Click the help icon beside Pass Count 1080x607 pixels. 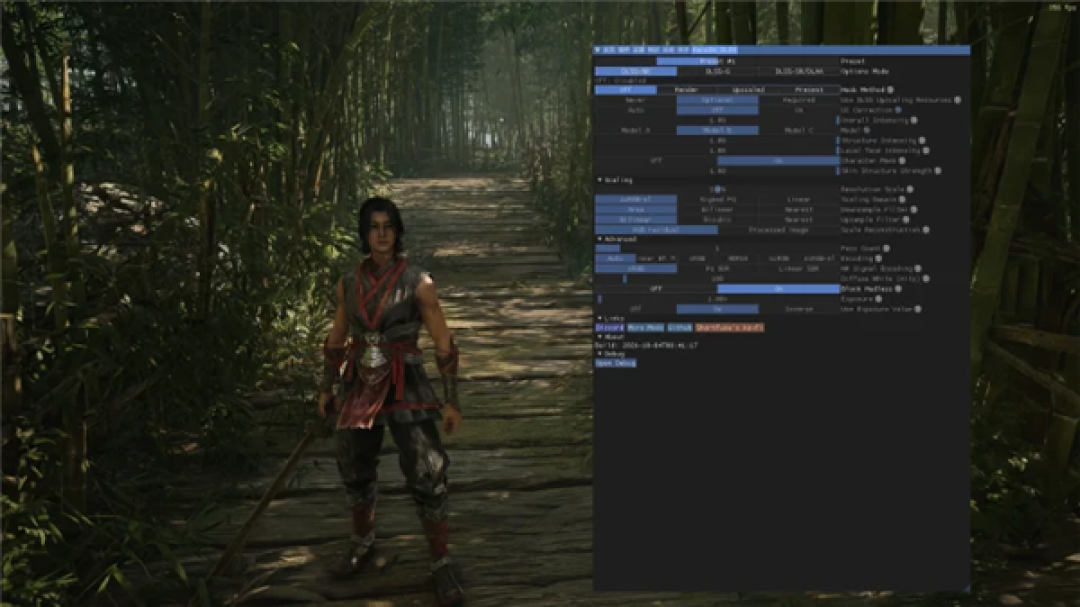tap(886, 248)
